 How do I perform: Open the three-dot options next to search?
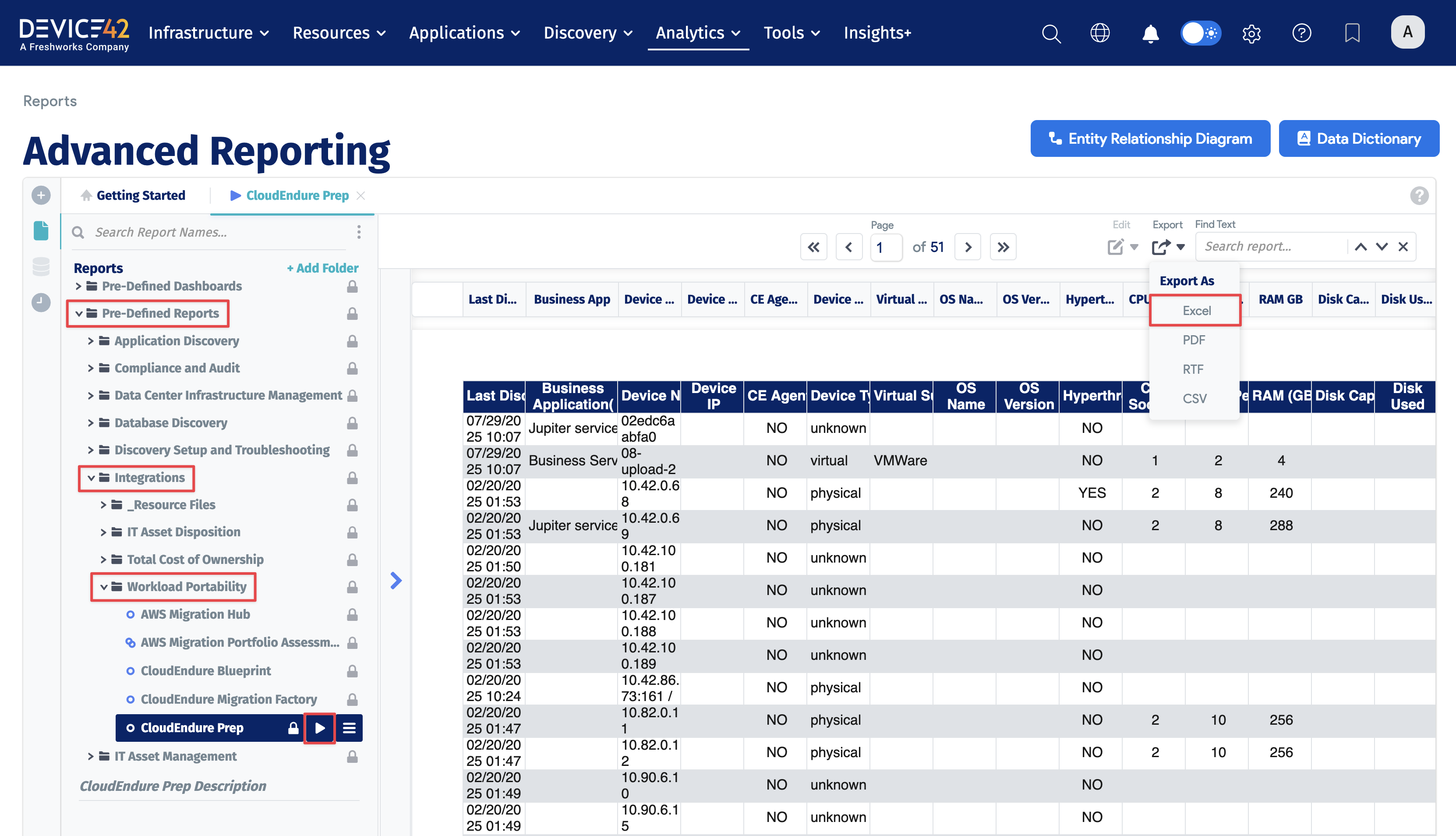coord(359,232)
